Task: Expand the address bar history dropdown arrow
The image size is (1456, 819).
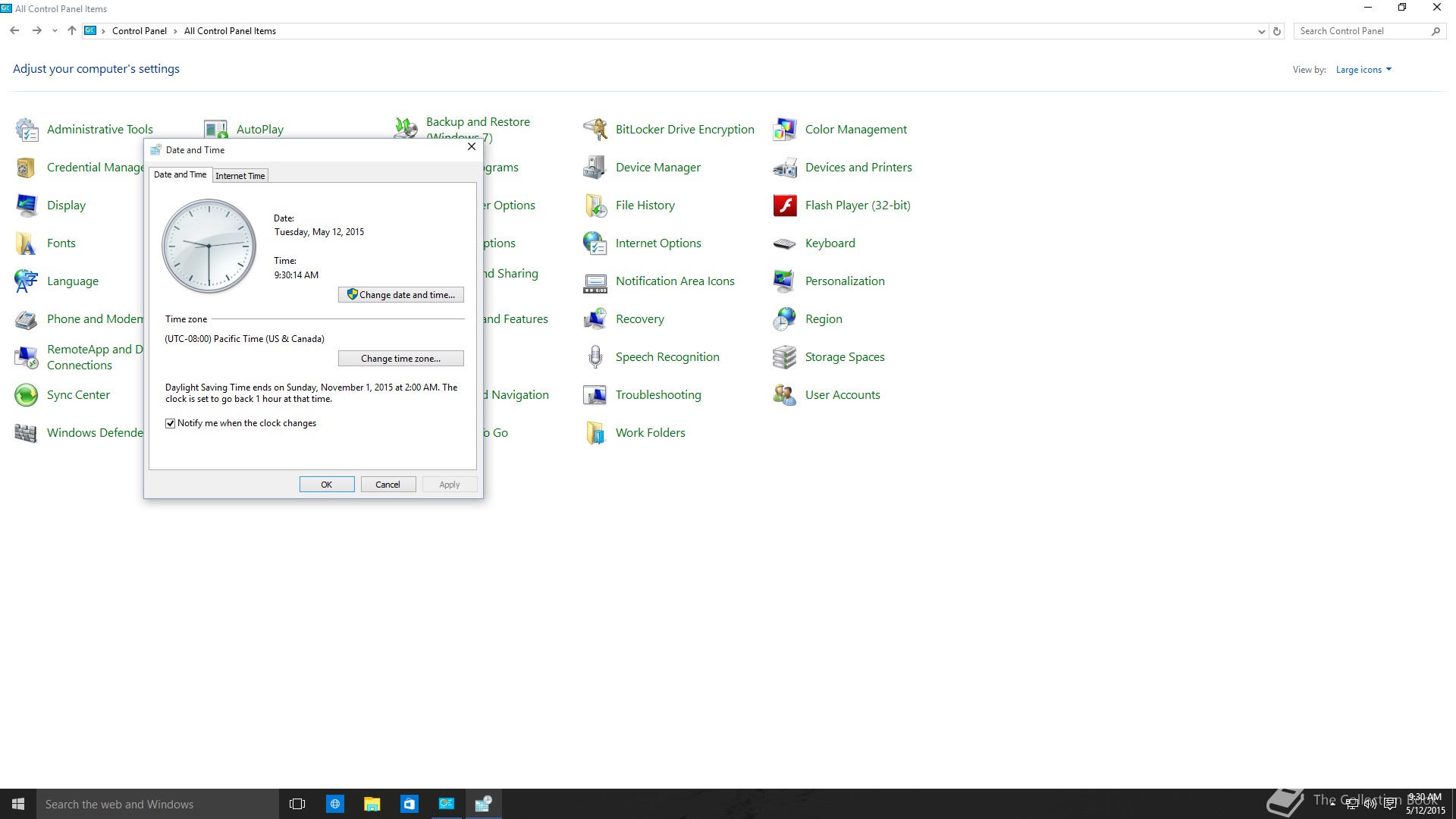Action: coord(1261,32)
